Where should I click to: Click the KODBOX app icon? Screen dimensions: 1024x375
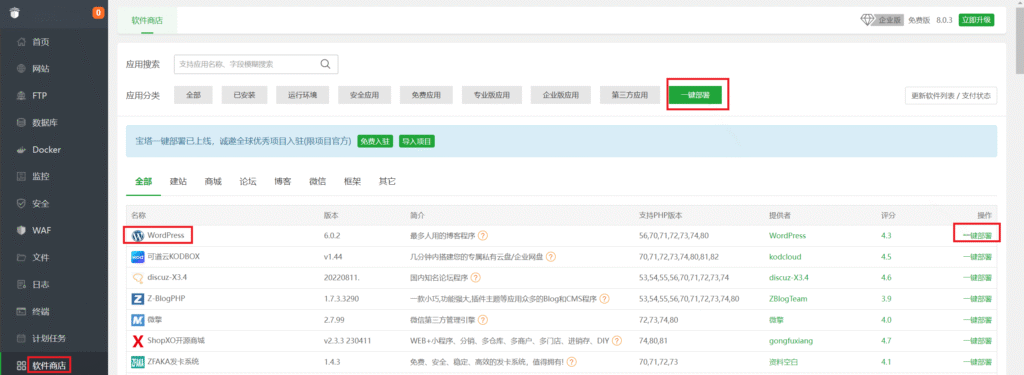[x=137, y=257]
